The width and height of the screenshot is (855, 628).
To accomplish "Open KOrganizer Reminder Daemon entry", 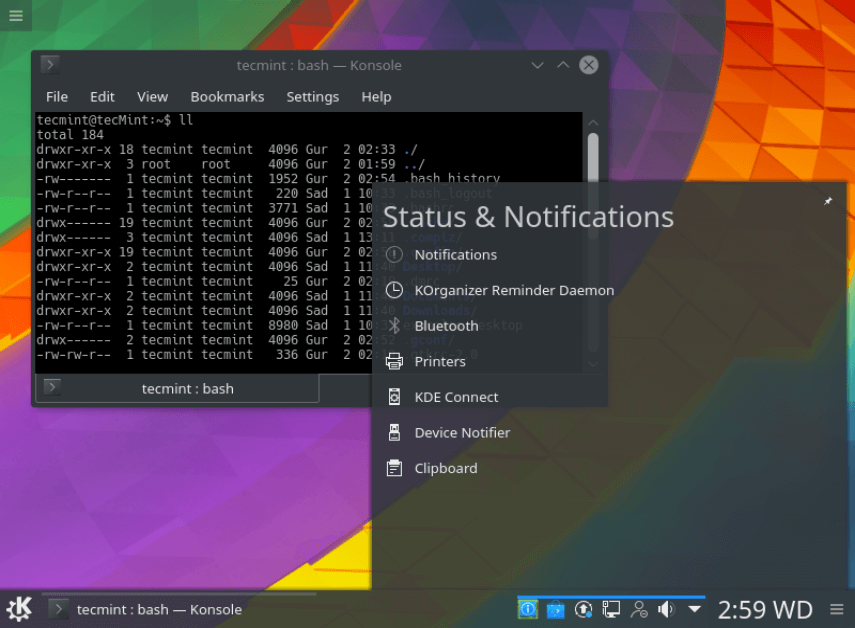I will pos(514,290).
